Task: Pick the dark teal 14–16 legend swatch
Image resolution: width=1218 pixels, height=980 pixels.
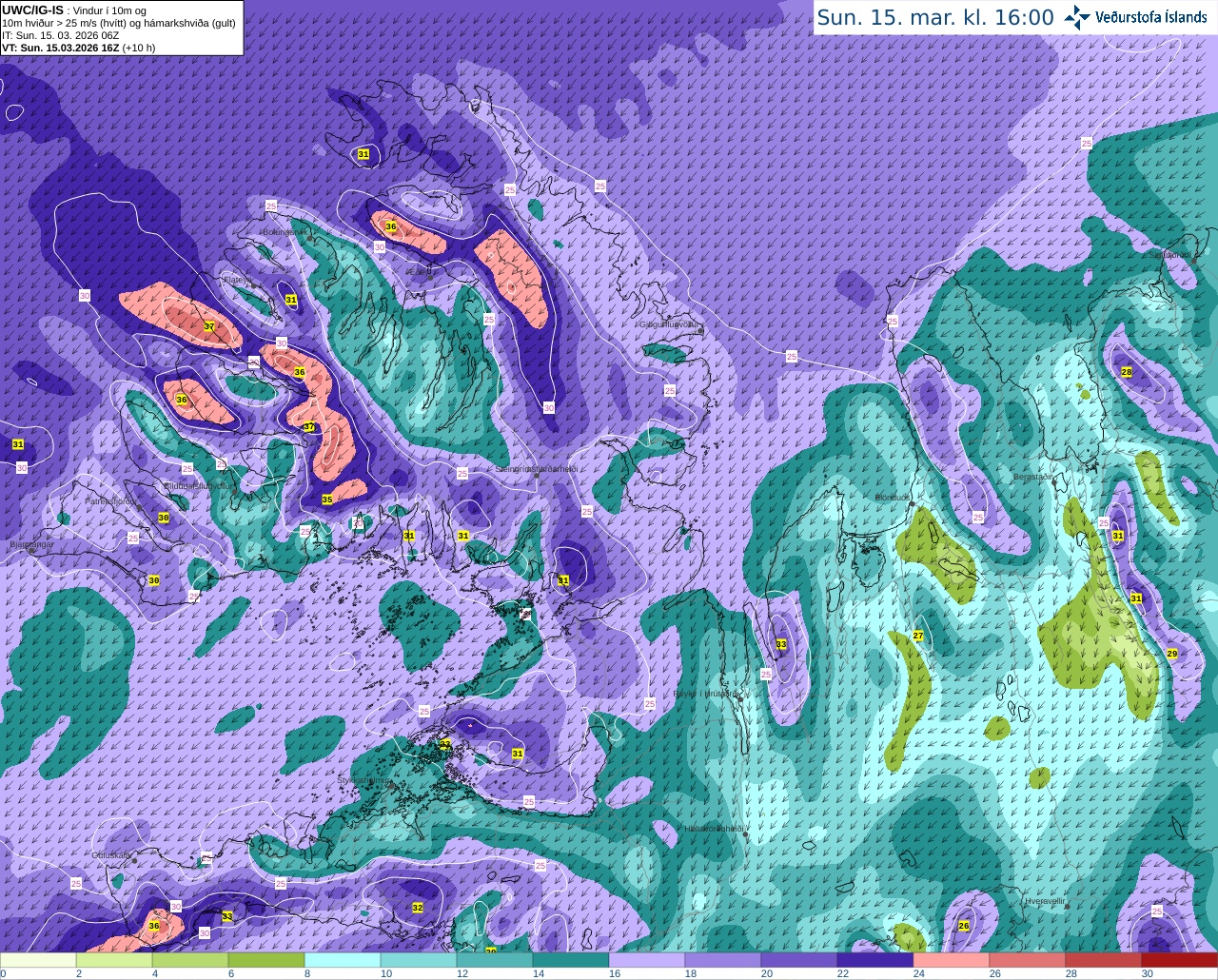Action: pos(571,960)
